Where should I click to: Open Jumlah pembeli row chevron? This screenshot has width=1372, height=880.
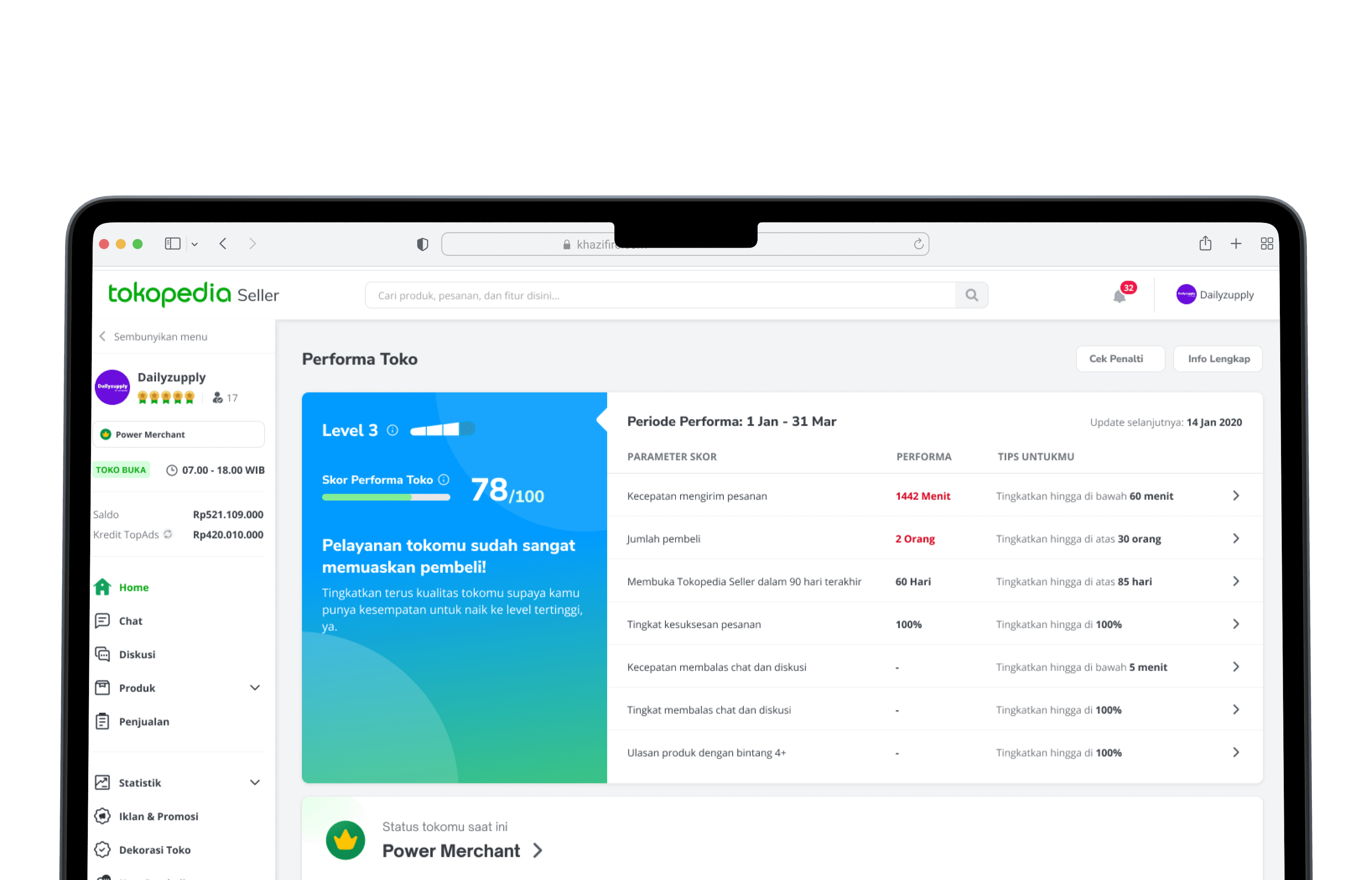click(x=1235, y=538)
